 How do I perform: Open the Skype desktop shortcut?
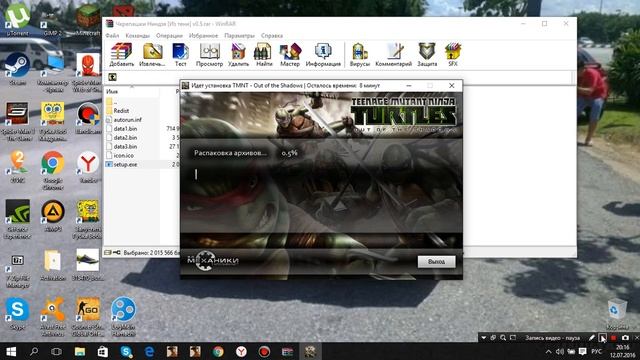coord(18,313)
